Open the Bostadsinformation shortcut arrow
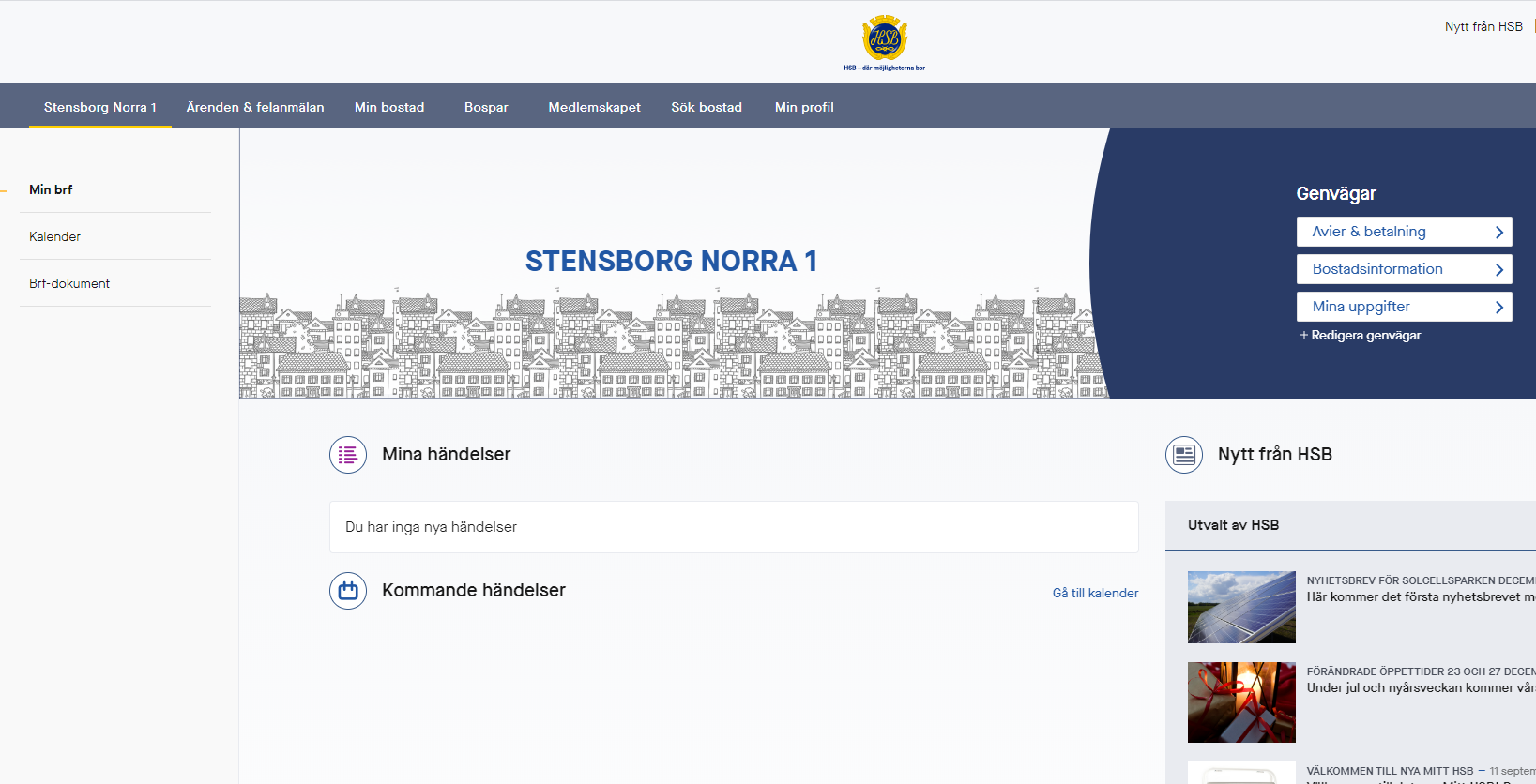The image size is (1536, 784). pos(1498,269)
